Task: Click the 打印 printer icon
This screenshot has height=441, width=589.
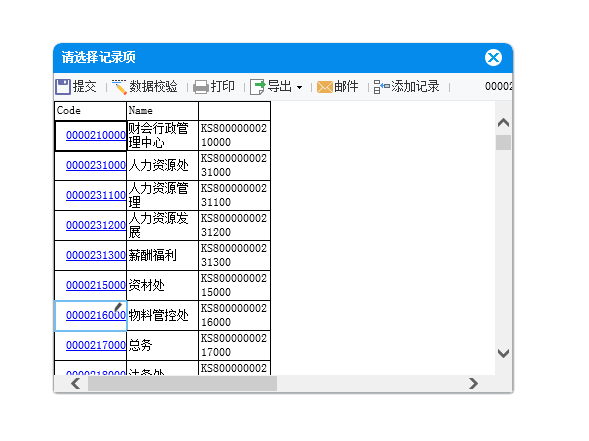Action: point(201,87)
